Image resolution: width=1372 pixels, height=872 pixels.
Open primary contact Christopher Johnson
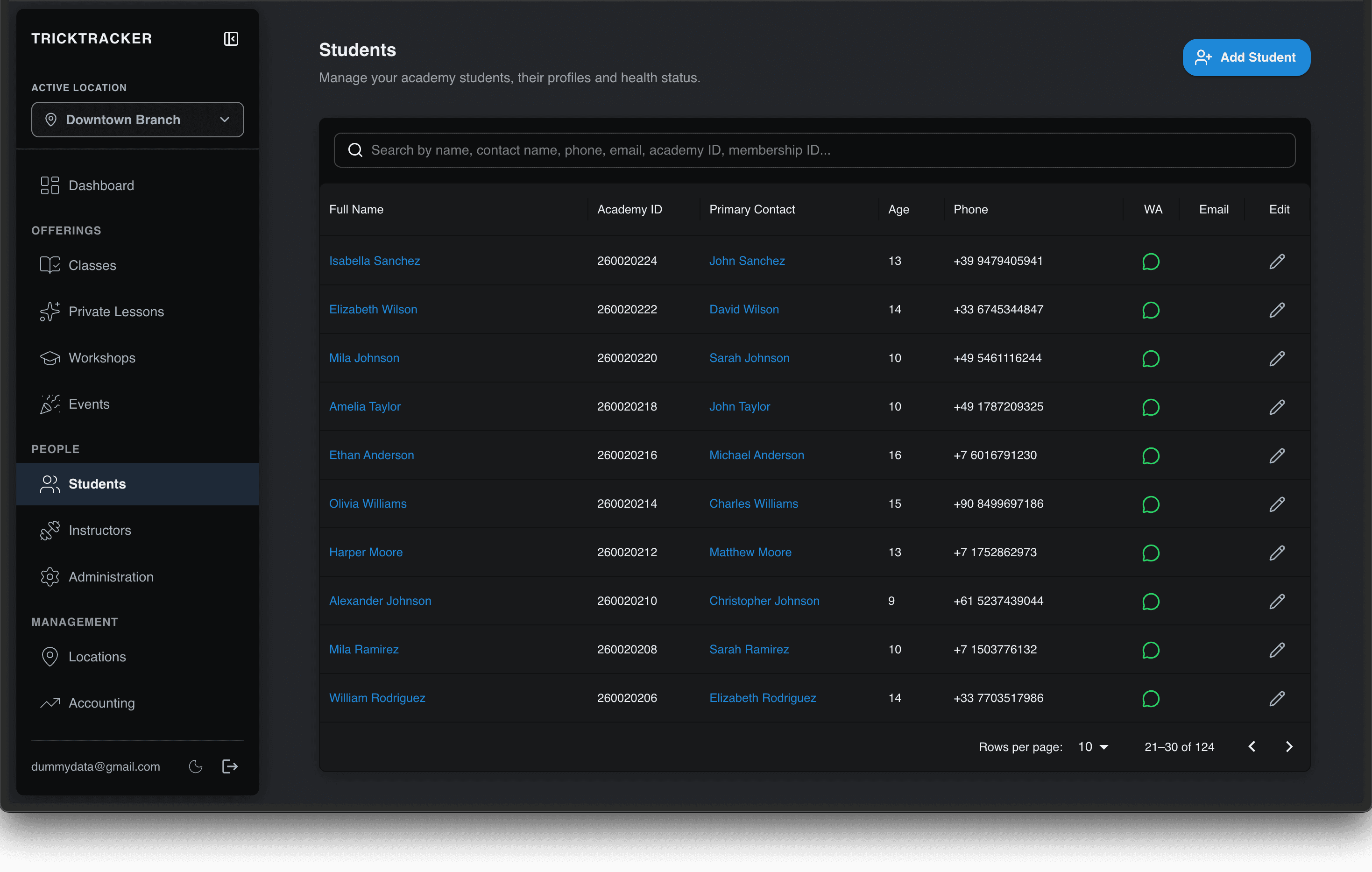pos(764,601)
